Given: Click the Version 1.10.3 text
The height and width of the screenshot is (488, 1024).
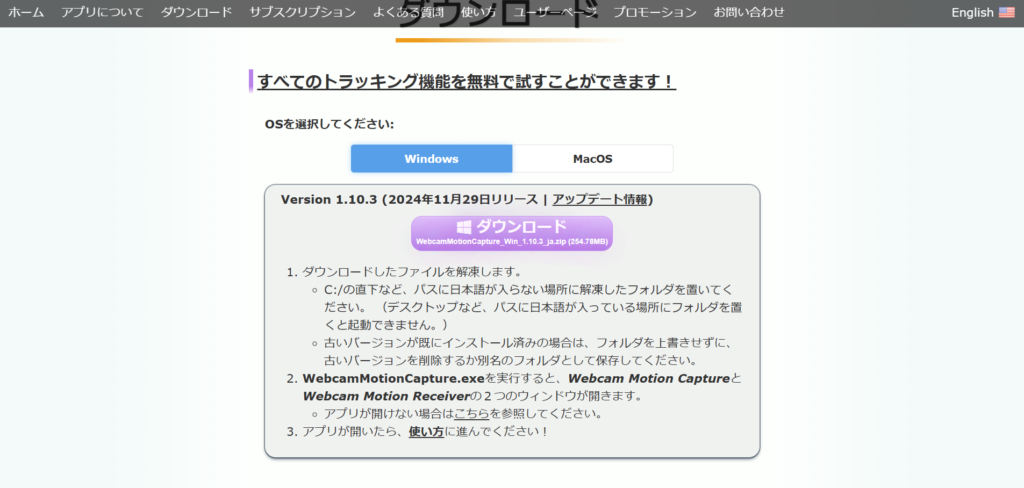Looking at the screenshot, I should (329, 199).
